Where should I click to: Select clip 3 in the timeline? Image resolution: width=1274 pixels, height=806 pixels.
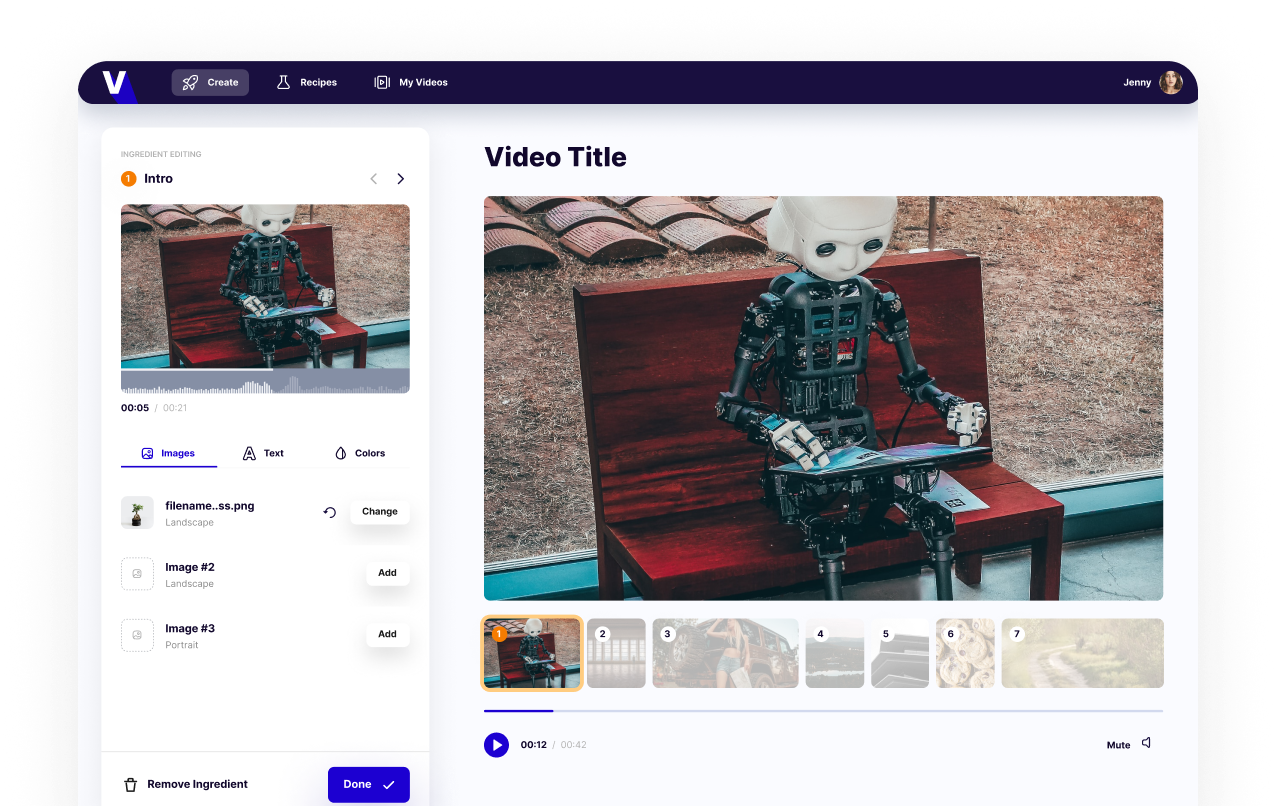[x=726, y=653]
